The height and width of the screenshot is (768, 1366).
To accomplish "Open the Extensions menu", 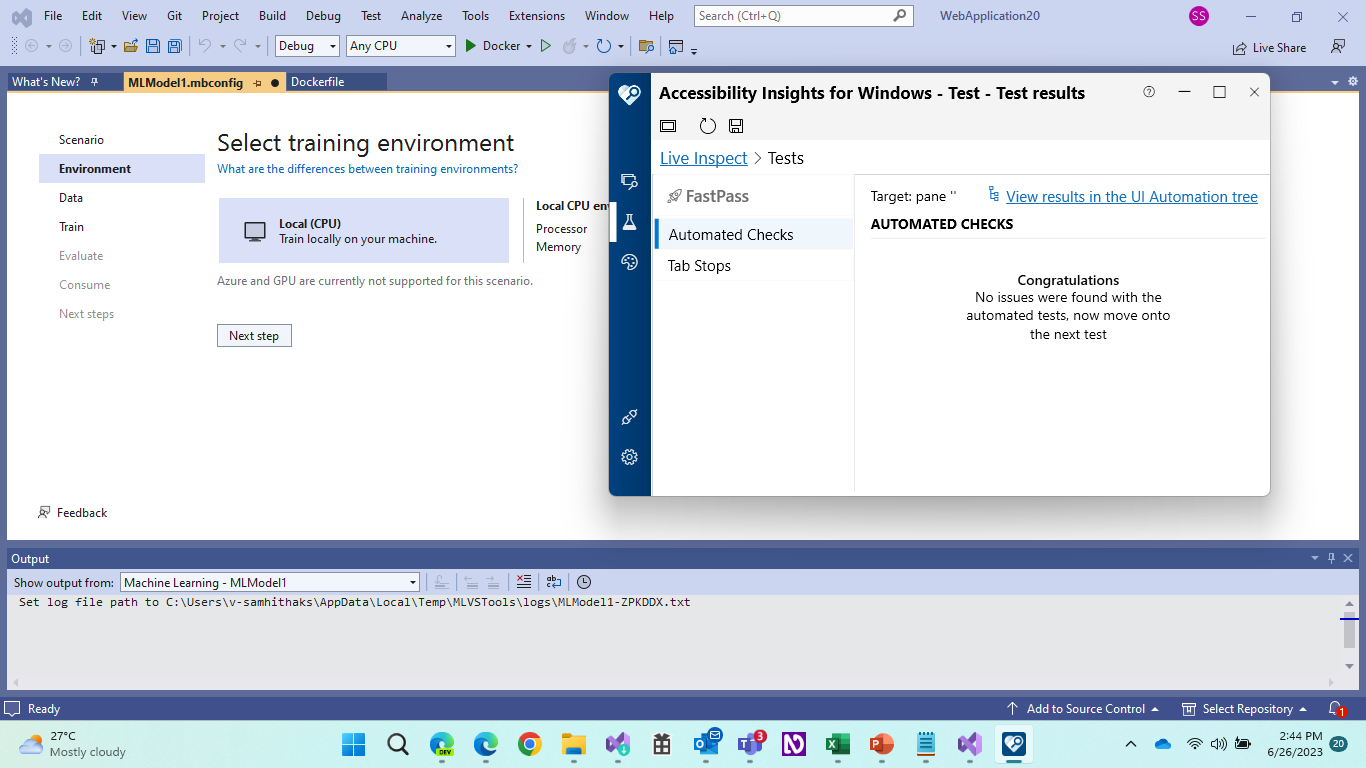I will point(536,16).
